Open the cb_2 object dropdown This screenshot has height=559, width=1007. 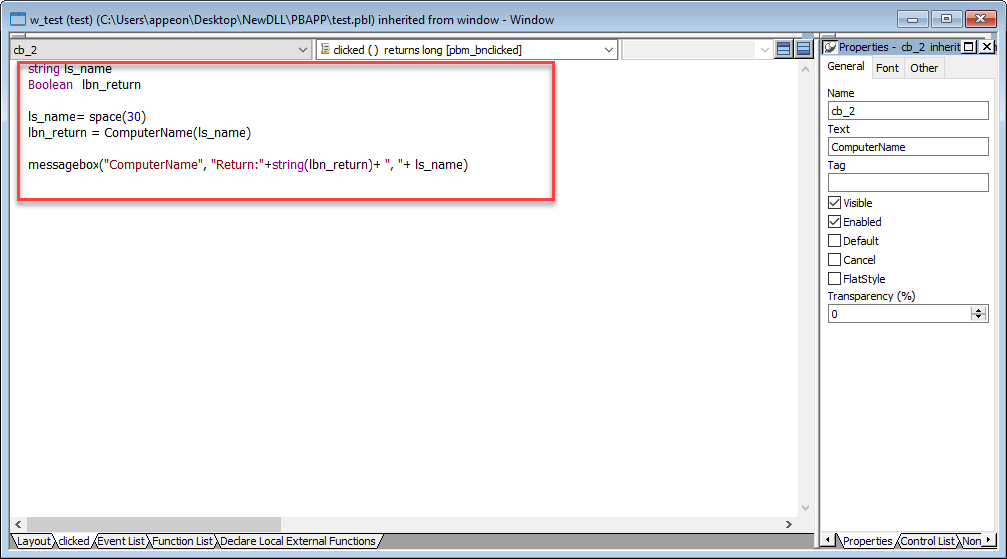point(303,49)
